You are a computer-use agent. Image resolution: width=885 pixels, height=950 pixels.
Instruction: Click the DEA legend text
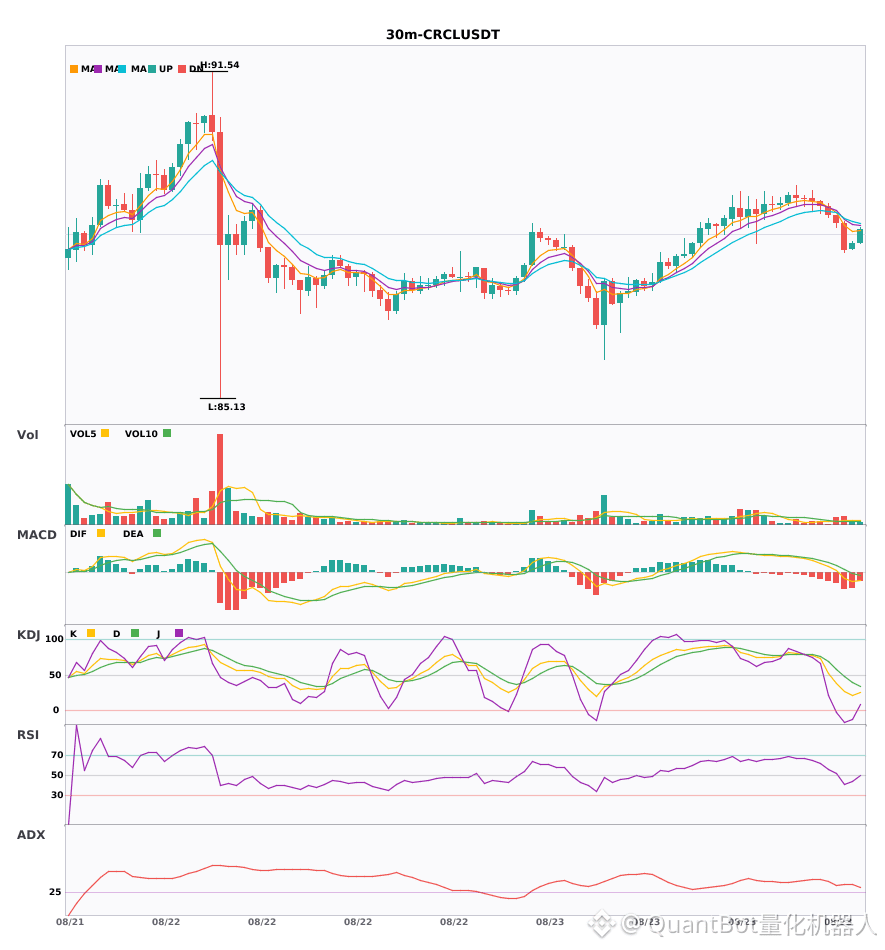(133, 534)
